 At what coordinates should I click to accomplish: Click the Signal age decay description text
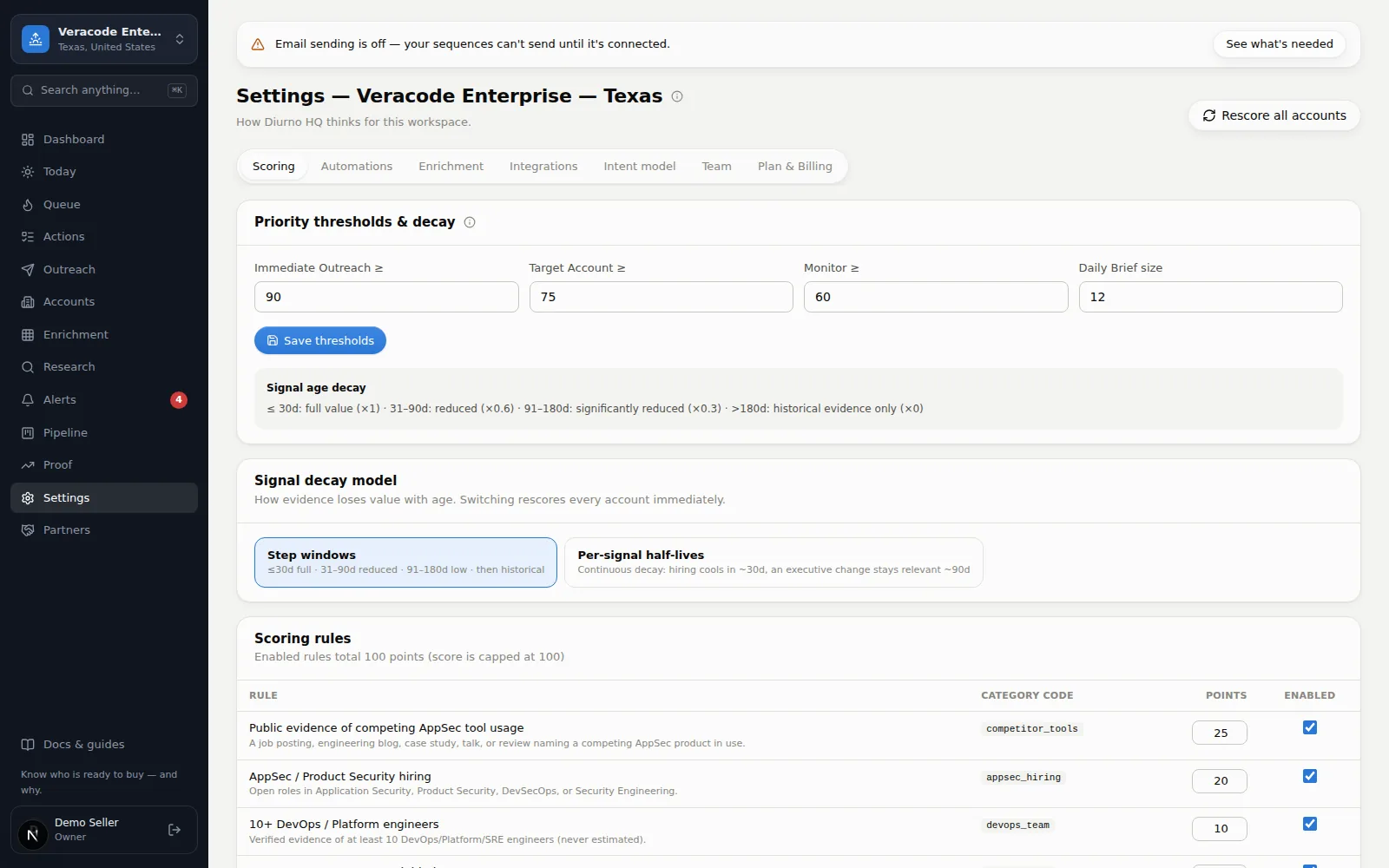point(595,409)
